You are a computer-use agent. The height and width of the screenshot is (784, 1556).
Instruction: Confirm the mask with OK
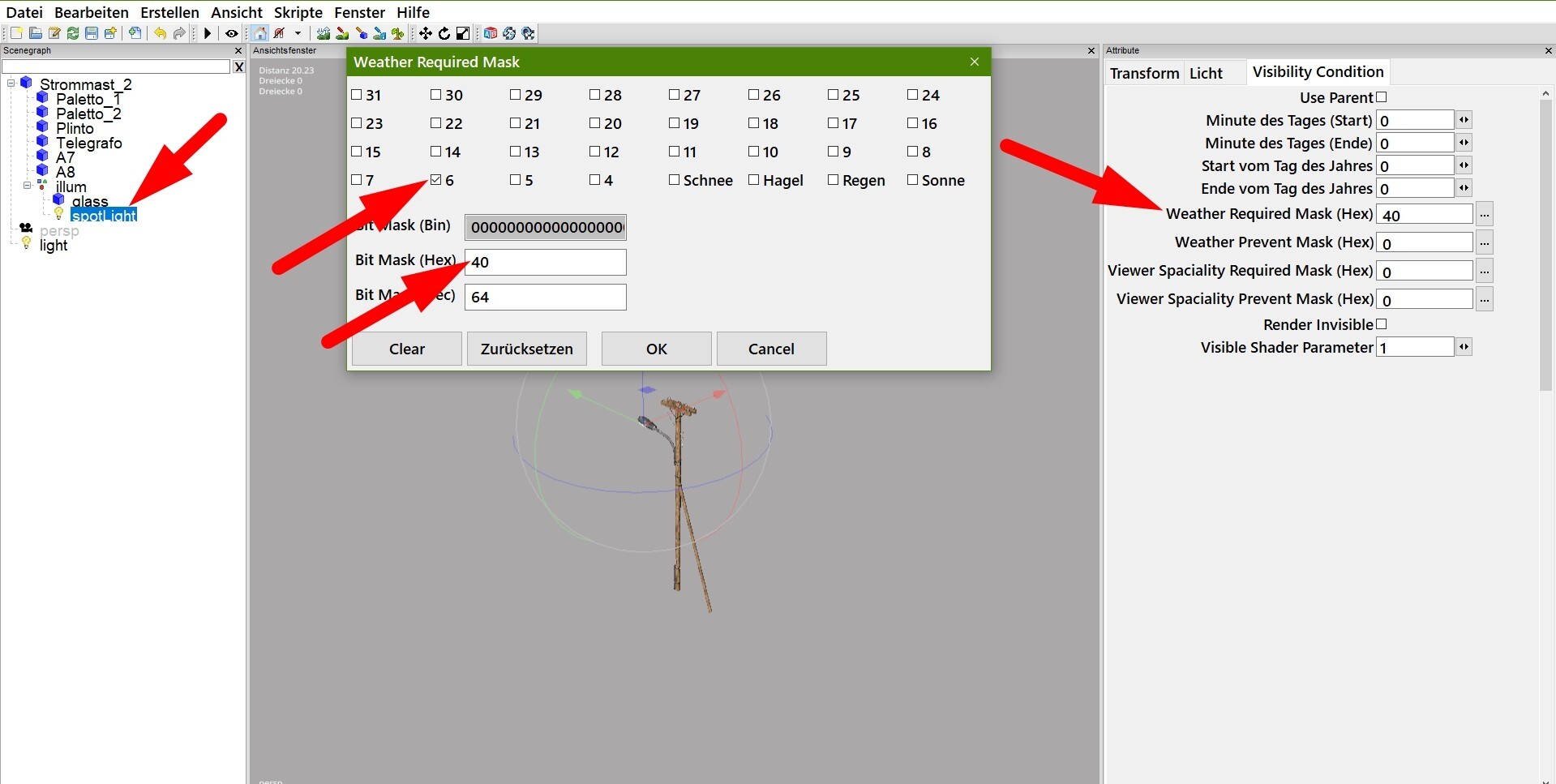(x=656, y=349)
